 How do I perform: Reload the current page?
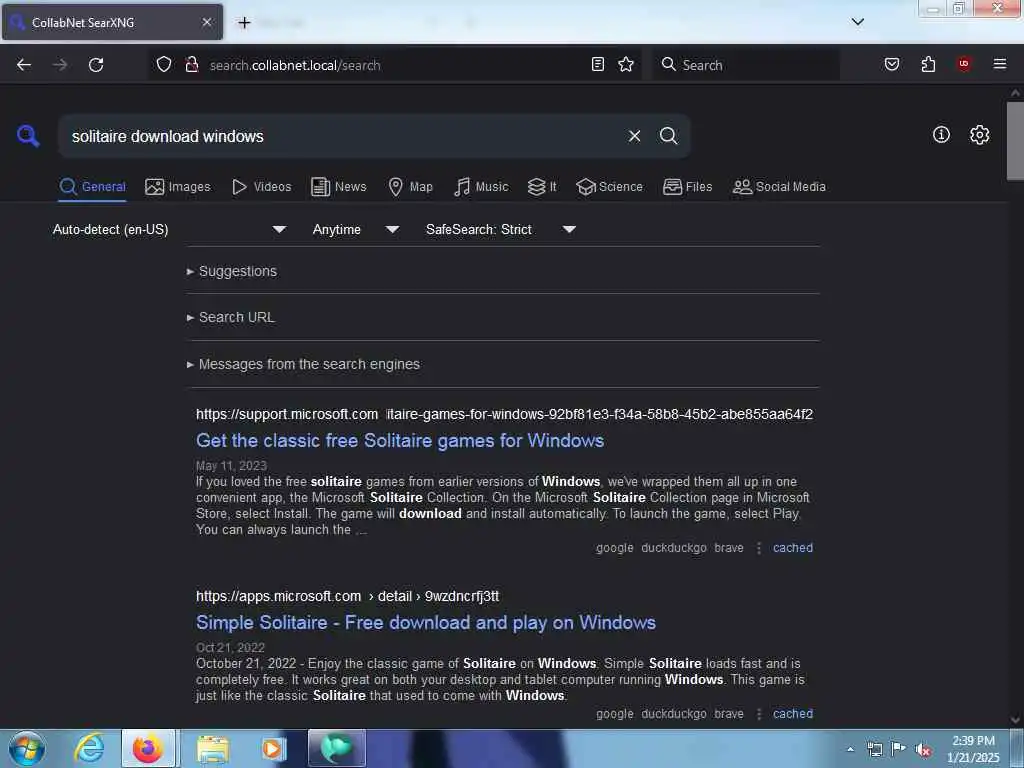[96, 65]
